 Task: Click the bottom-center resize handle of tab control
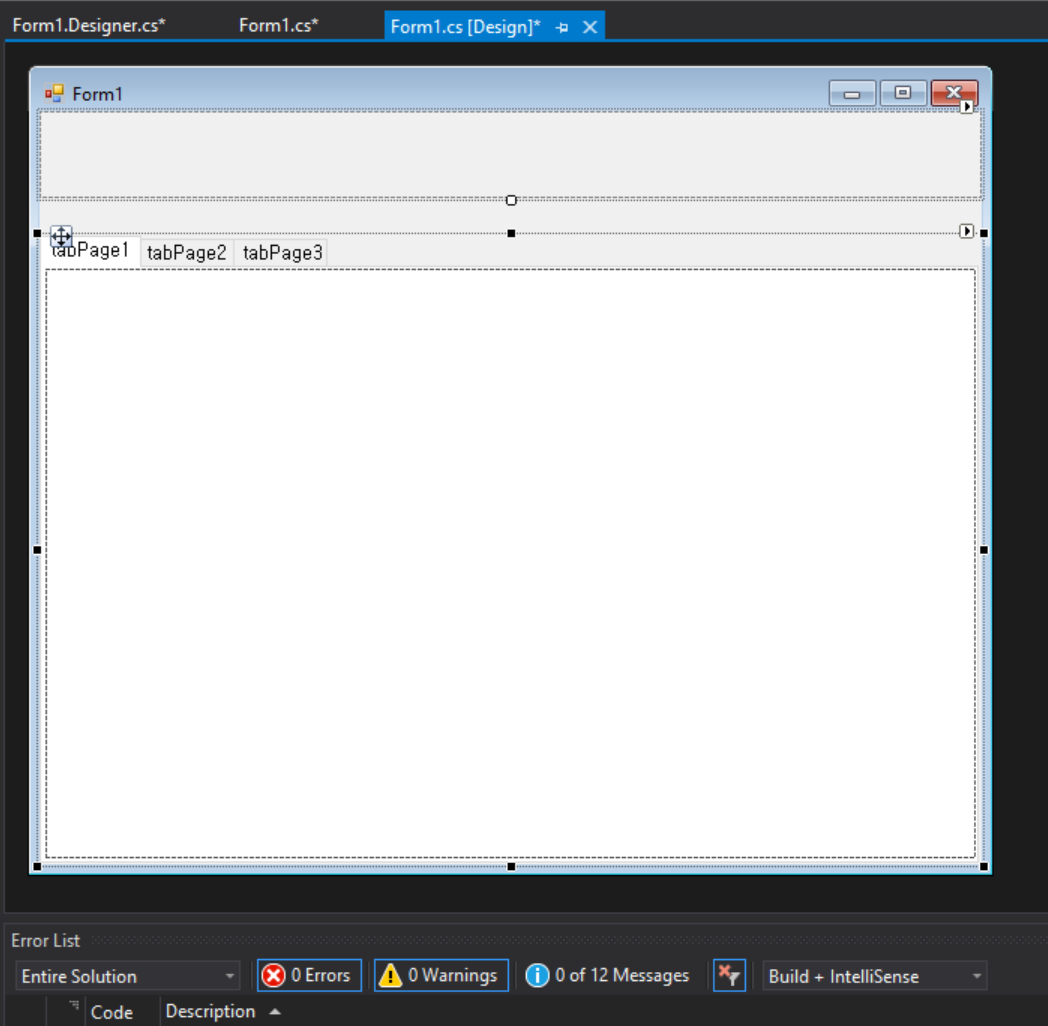pos(511,866)
